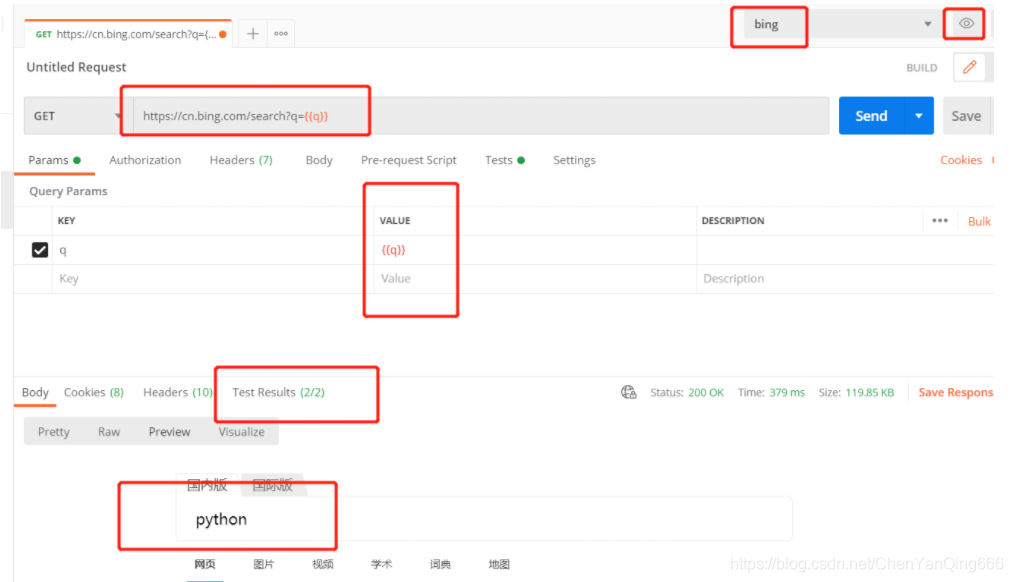The image size is (1013, 582).
Task: Open the Authorization tab
Action: pos(145,160)
